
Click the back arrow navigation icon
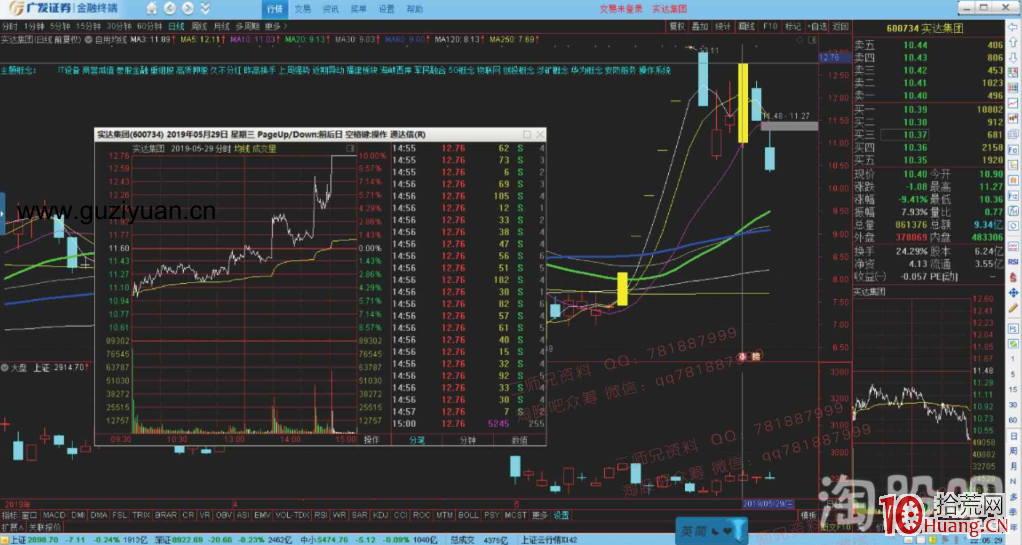(x=169, y=8)
